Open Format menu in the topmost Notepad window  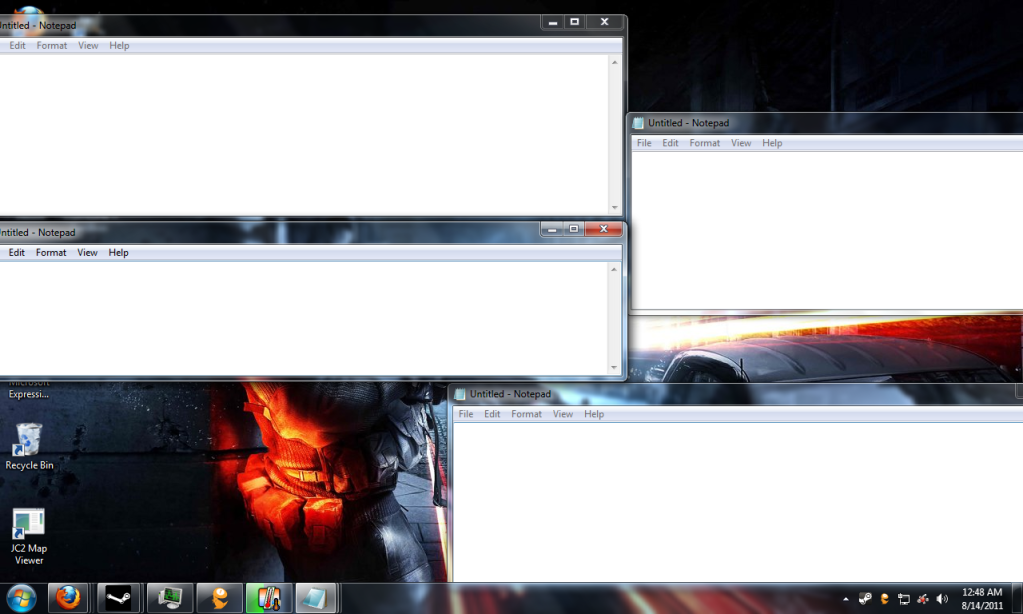click(x=52, y=46)
